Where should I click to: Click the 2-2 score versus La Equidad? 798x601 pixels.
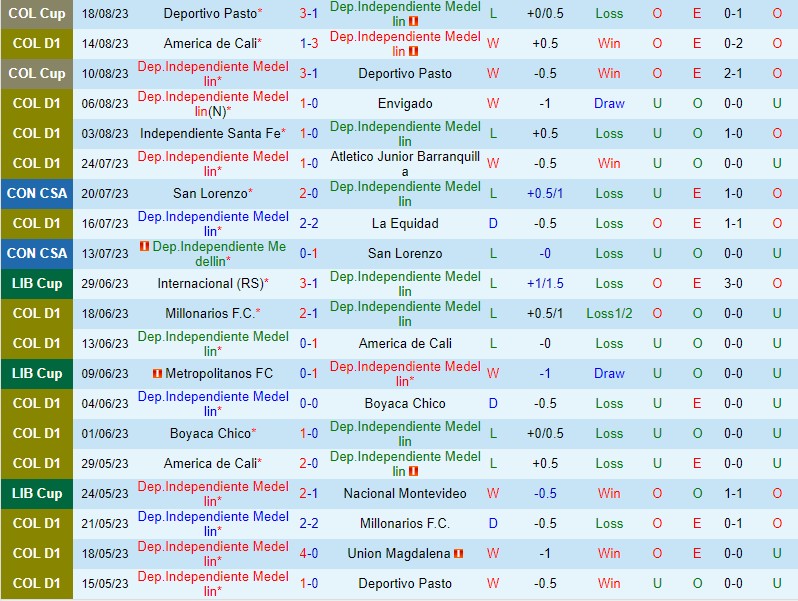(x=309, y=223)
